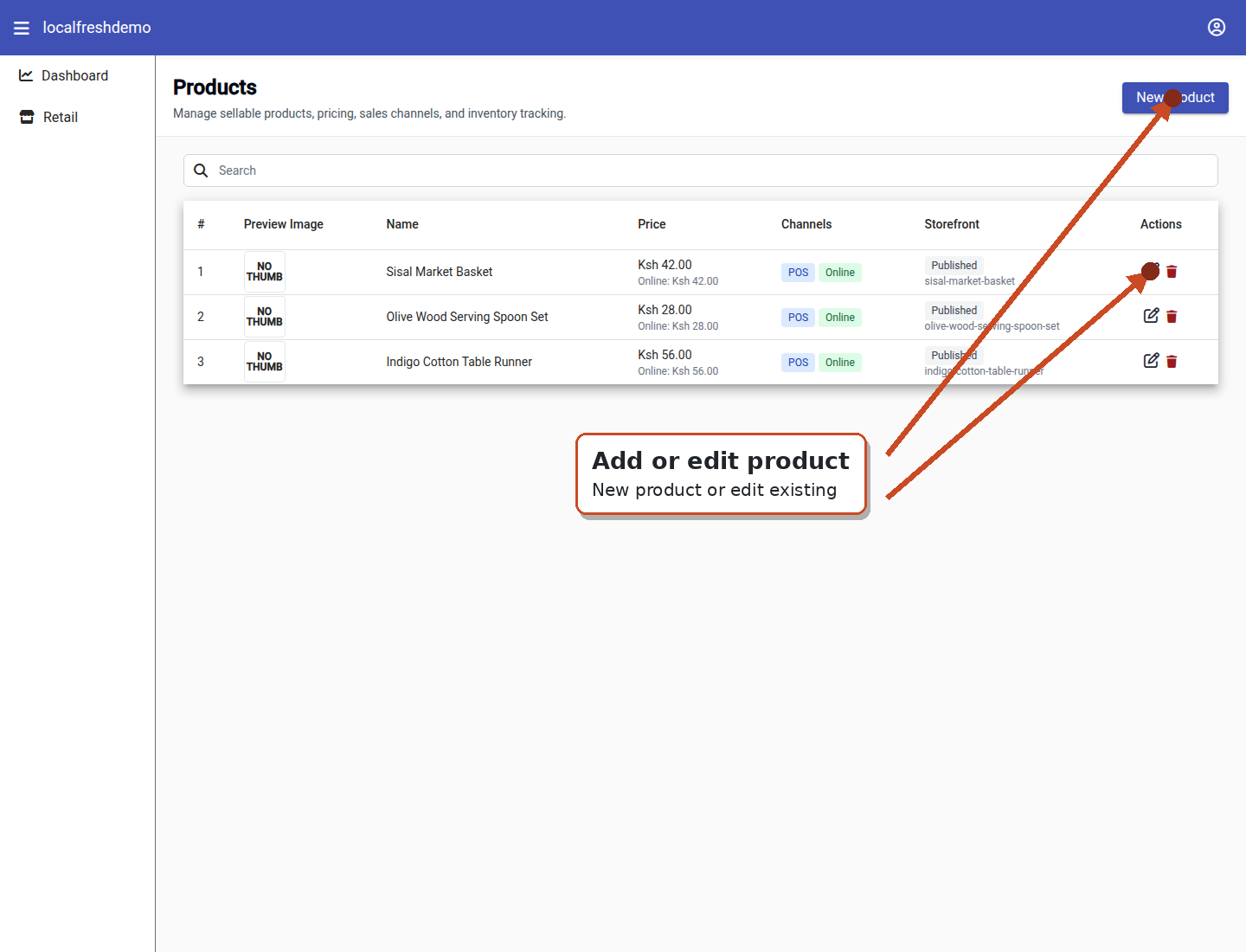Delete the Indigo Cotton Table Runner
The width and height of the screenshot is (1246, 952).
pos(1172,362)
